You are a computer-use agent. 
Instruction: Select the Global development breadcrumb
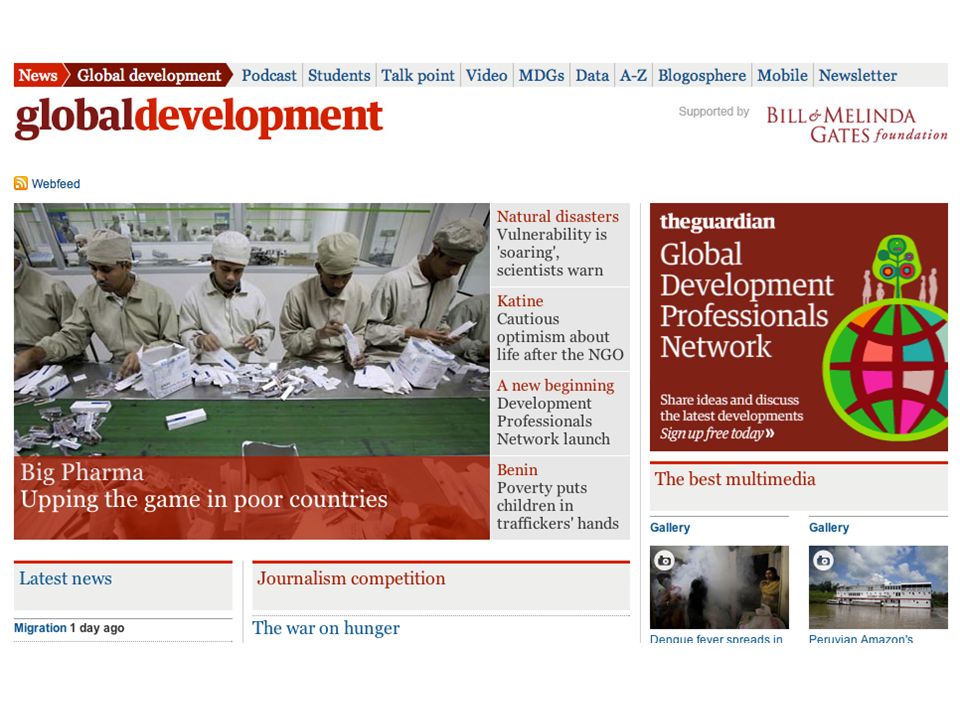tap(149, 75)
